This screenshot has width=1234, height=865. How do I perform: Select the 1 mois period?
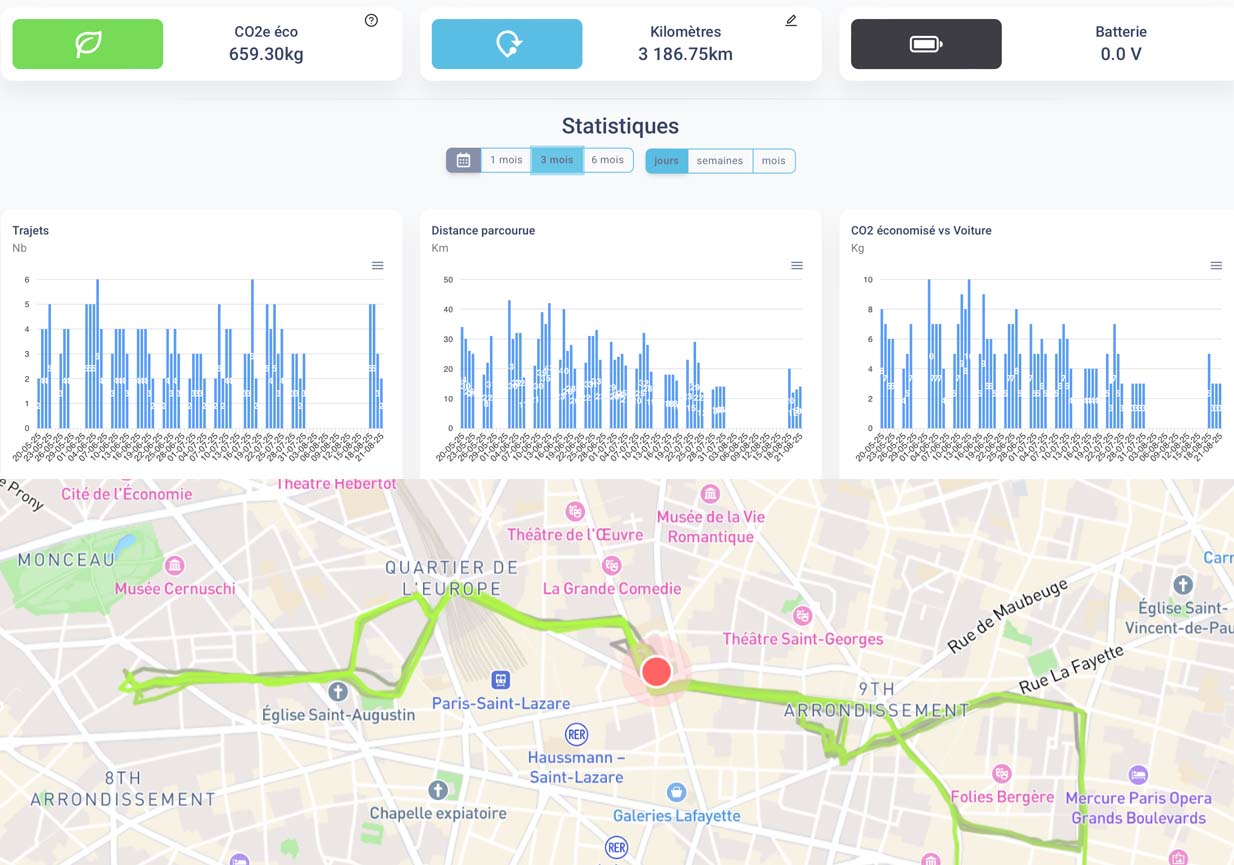click(x=506, y=160)
